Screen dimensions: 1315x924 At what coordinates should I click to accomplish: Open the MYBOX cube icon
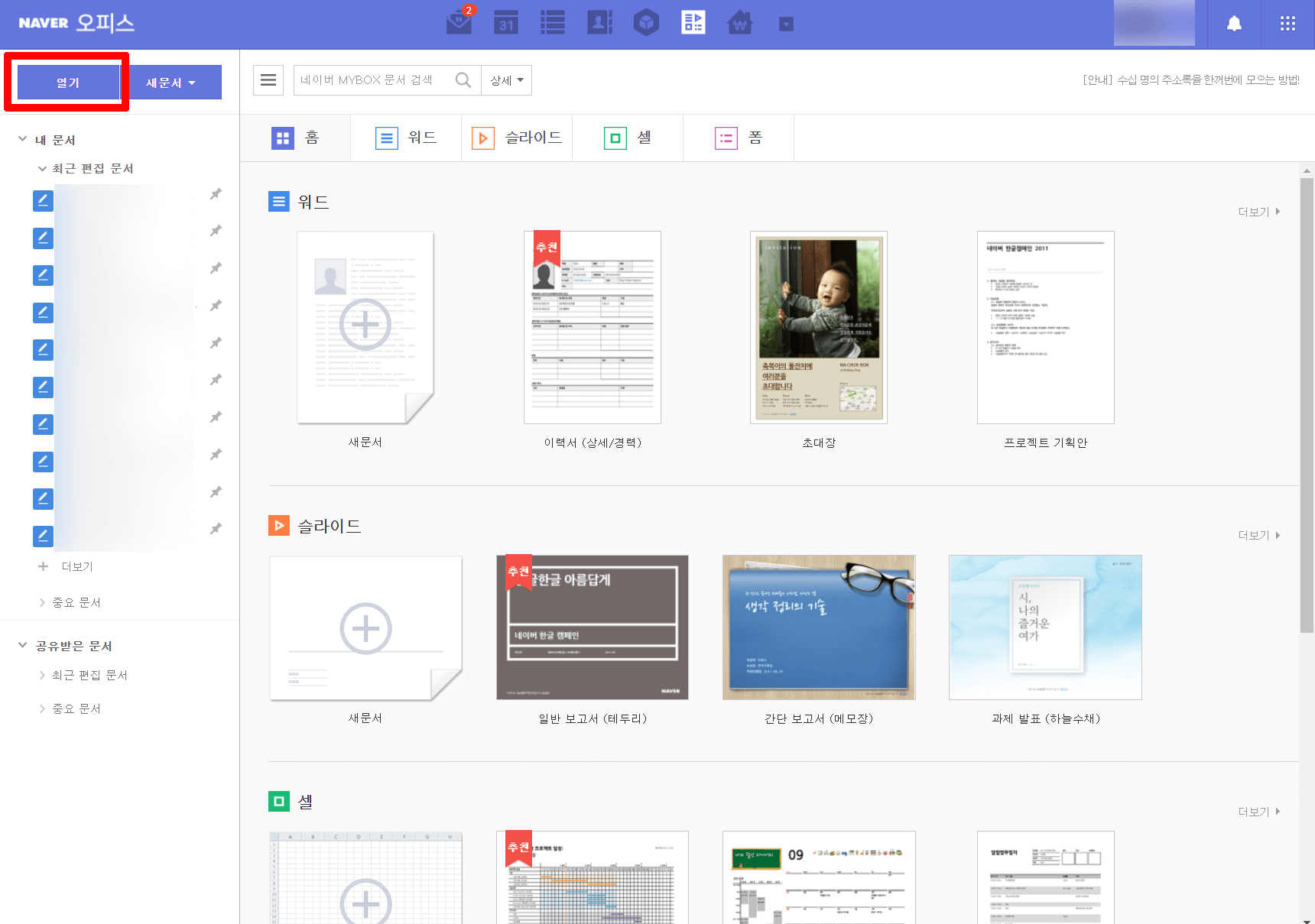coord(646,22)
